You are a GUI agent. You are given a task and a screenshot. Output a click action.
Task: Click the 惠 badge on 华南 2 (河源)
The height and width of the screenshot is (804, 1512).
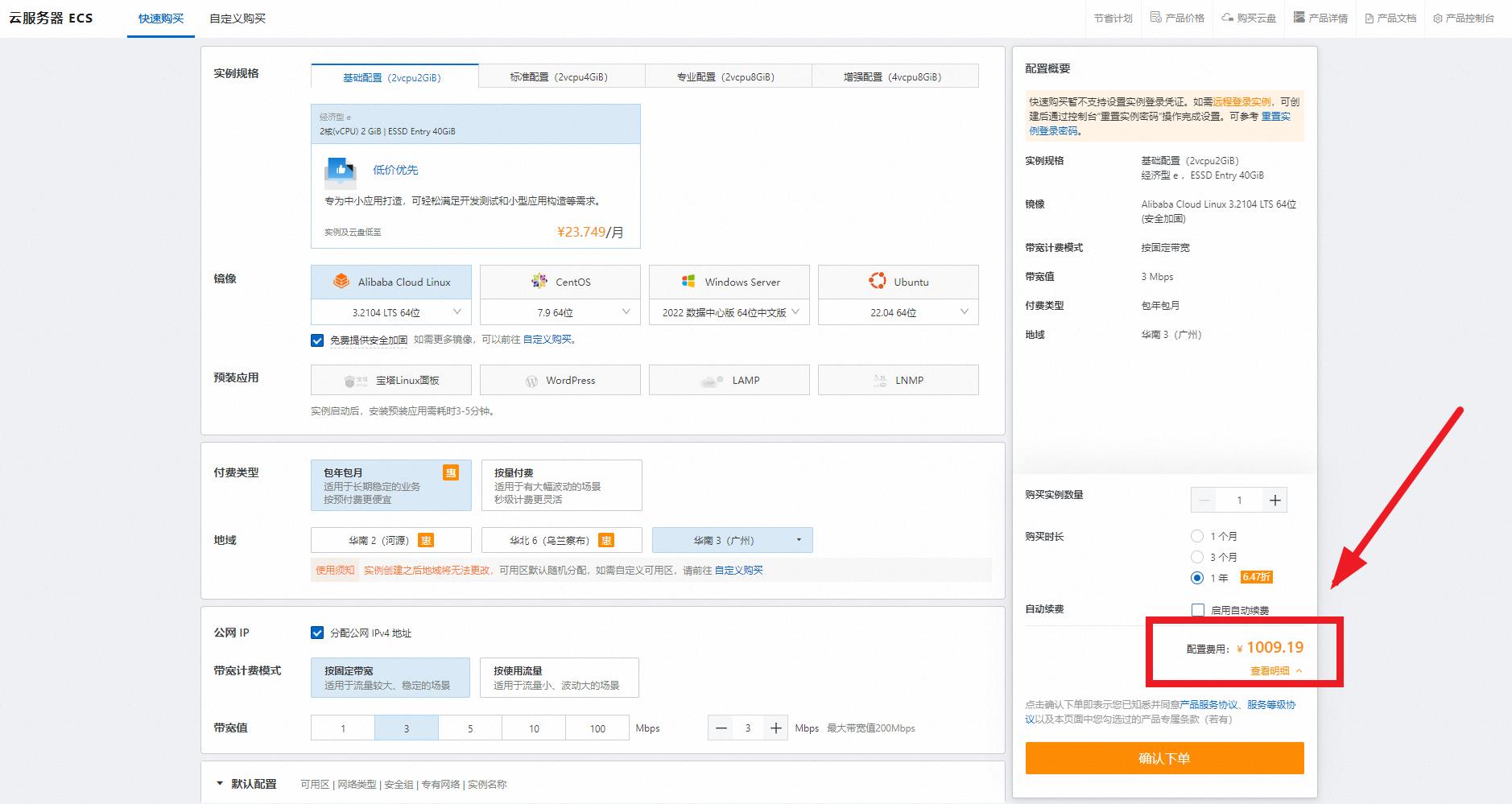pyautogui.click(x=426, y=541)
